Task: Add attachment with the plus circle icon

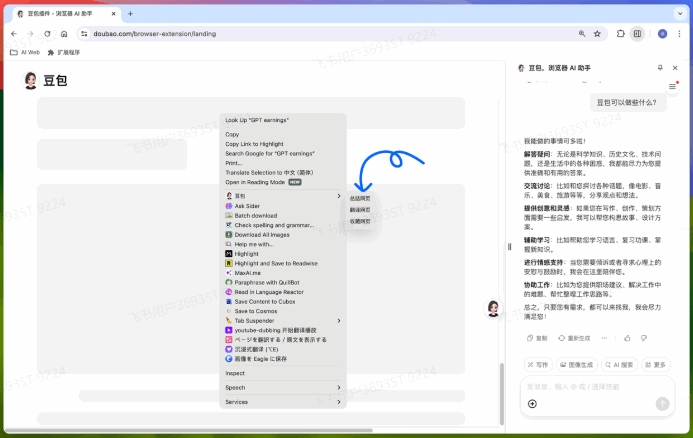Action: [532, 404]
